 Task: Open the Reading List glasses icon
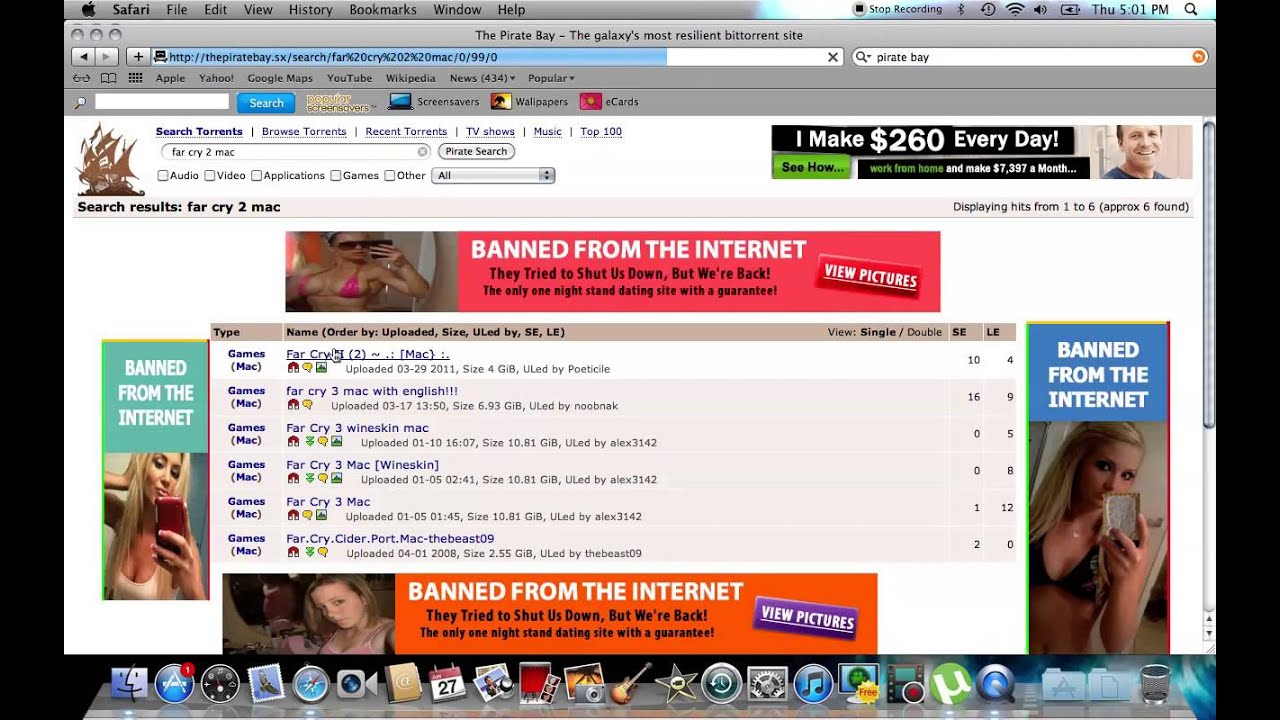(82, 78)
